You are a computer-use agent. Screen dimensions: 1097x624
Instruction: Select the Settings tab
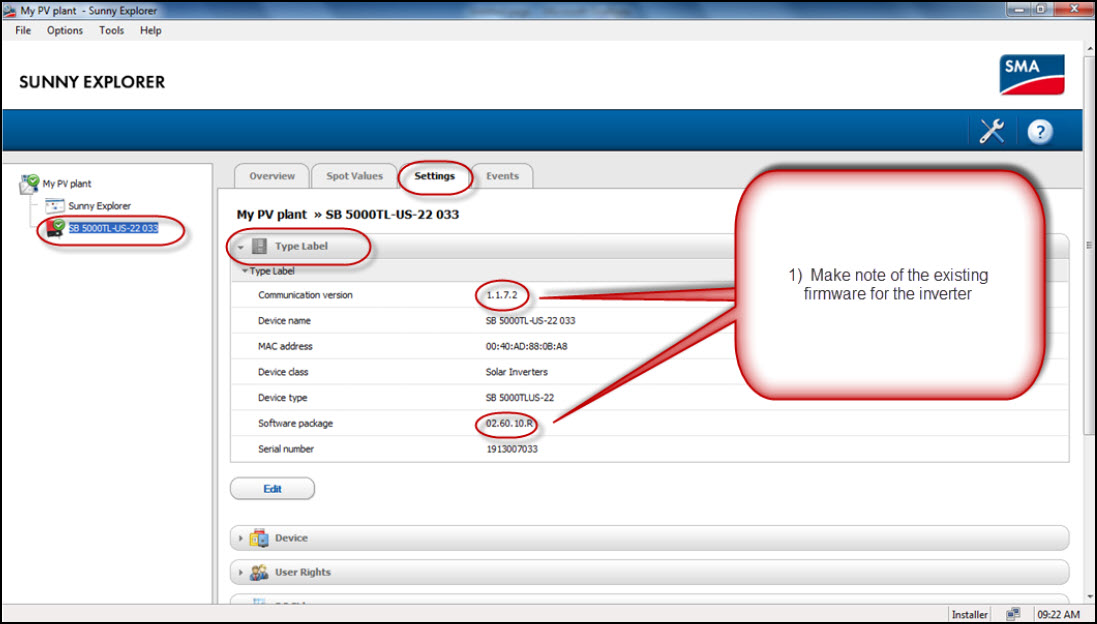pos(434,176)
